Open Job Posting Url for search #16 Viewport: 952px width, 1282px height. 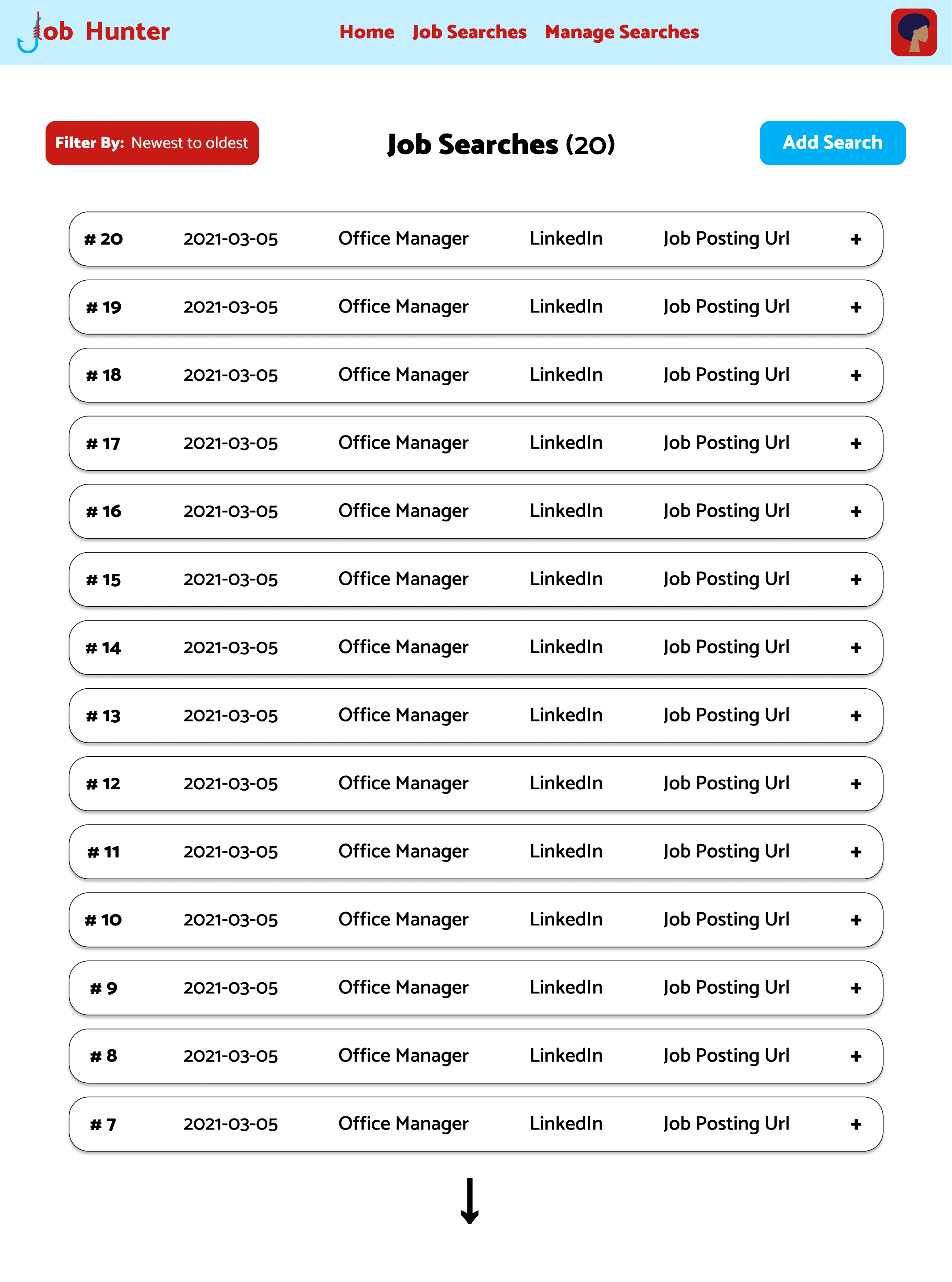point(726,511)
